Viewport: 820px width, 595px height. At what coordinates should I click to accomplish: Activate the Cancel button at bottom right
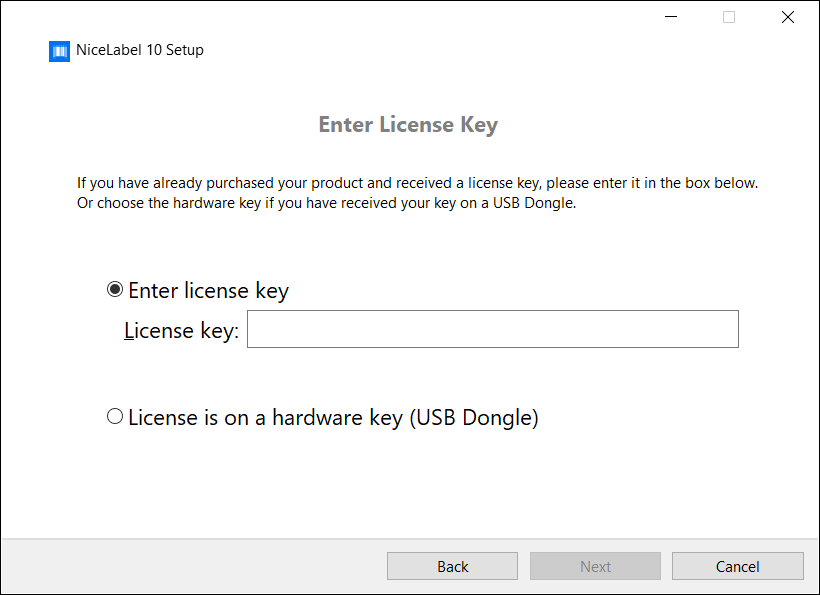737,565
